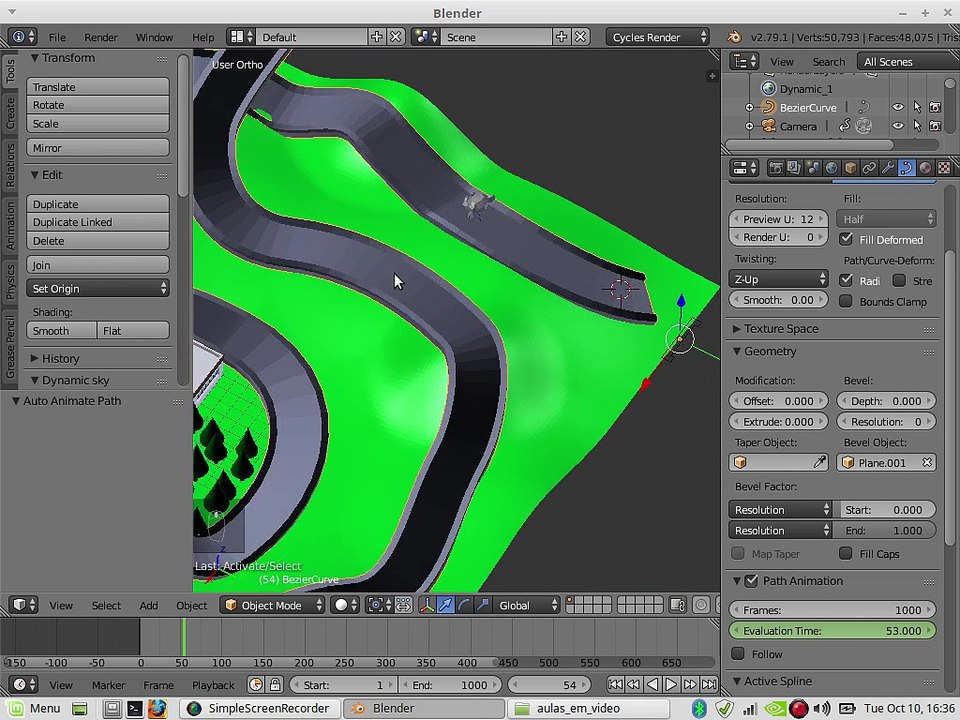Click the Translate button
Viewport: 960px width, 720px height.
click(x=98, y=86)
